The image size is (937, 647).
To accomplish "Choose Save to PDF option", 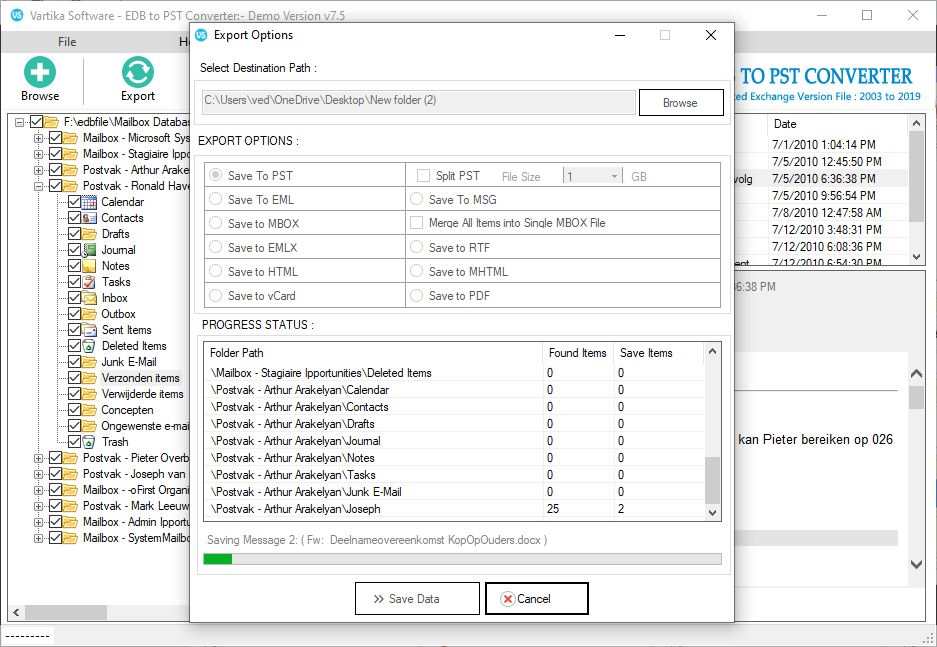I will tap(417, 295).
